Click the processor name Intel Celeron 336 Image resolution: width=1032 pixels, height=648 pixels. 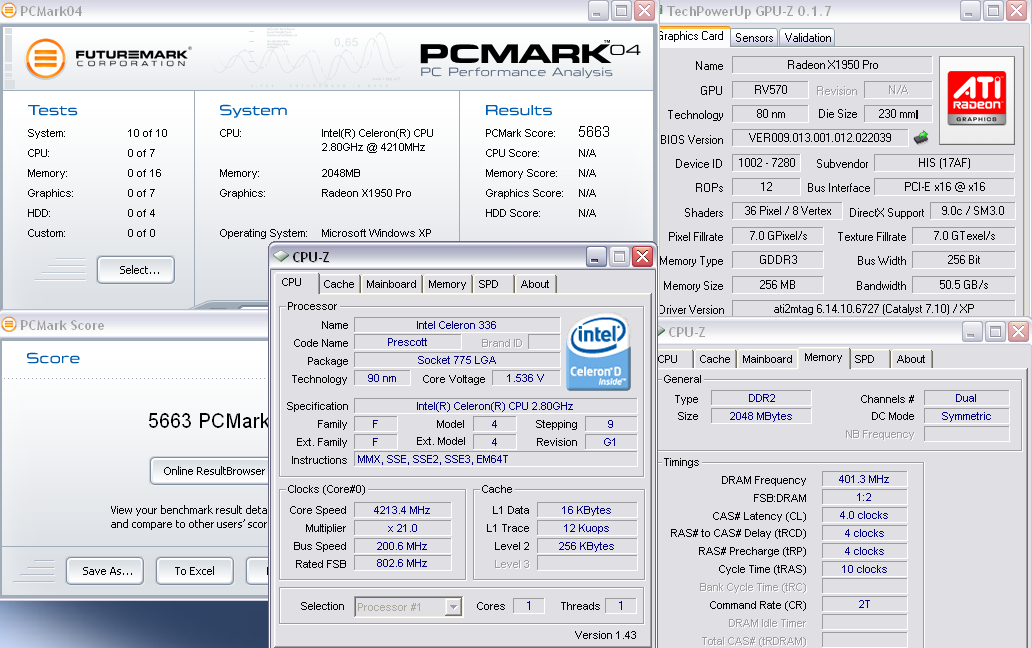(x=456, y=325)
